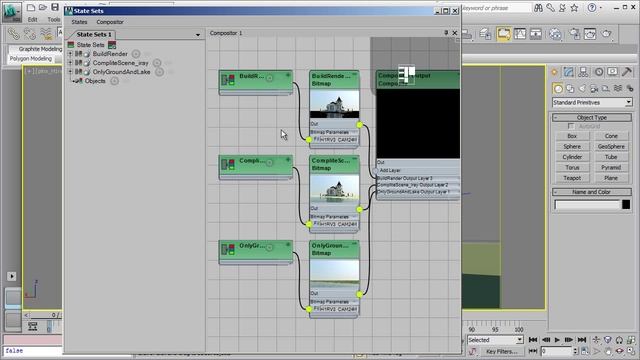Toggle Key Mode button in animation controls

pyautogui.click(x=533, y=351)
